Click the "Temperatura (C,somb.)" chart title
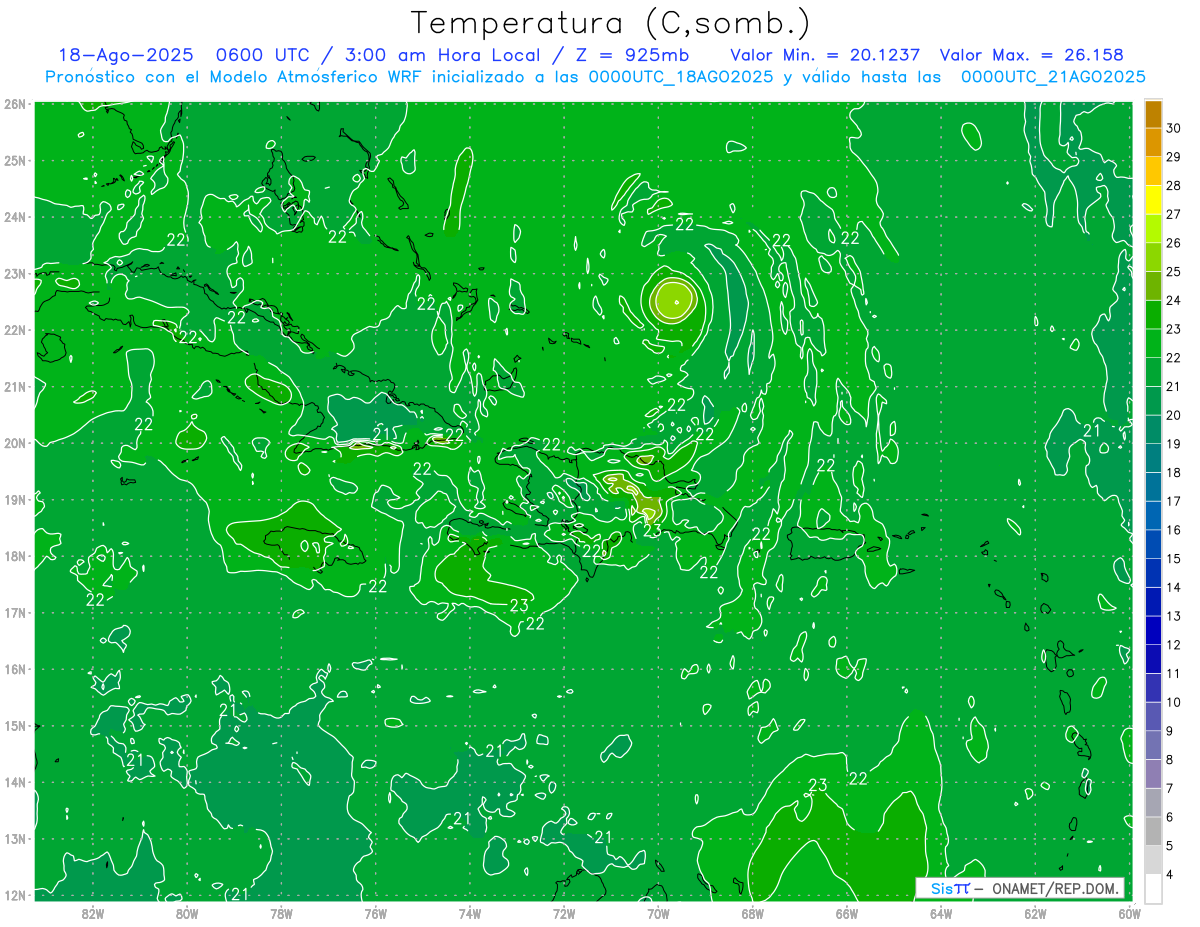Image resolution: width=1200 pixels, height=927 pixels. coord(610,23)
